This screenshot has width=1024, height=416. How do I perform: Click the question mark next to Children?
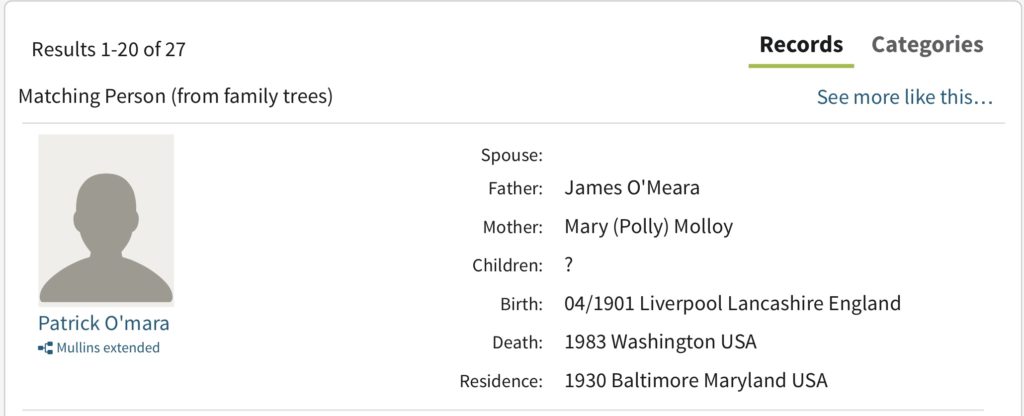tap(569, 265)
